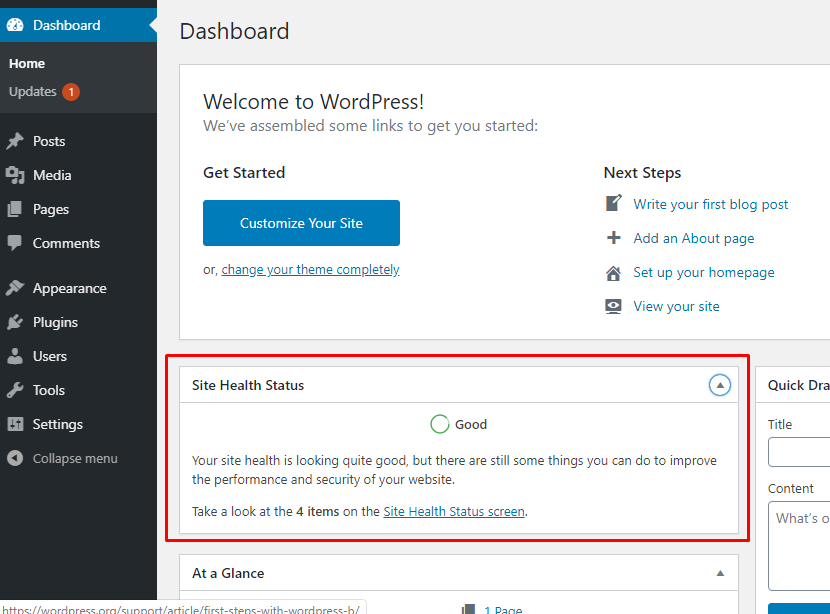Click the Tools wrench icon

[x=15, y=390]
